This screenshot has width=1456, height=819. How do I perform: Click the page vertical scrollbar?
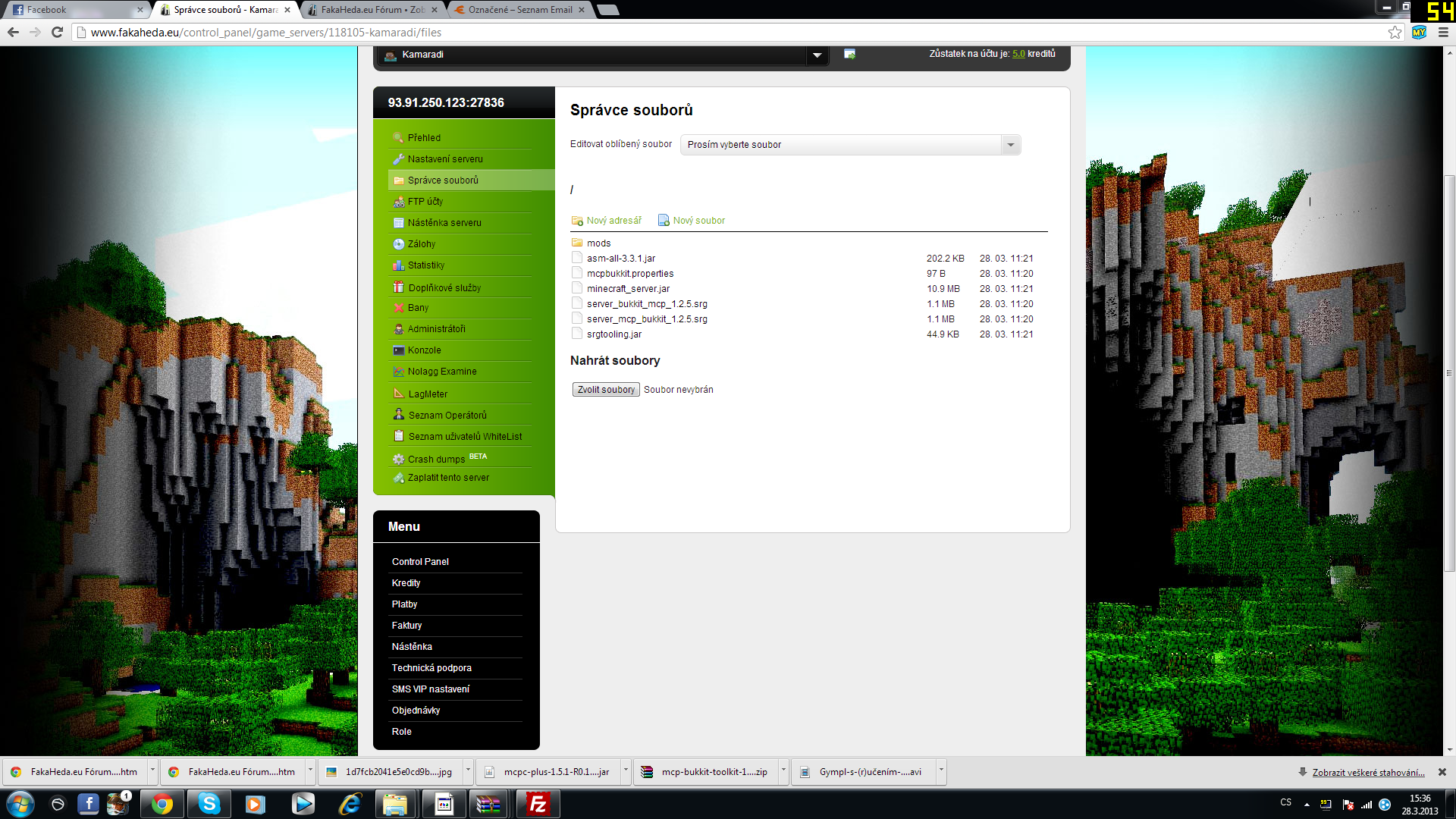1449,372
